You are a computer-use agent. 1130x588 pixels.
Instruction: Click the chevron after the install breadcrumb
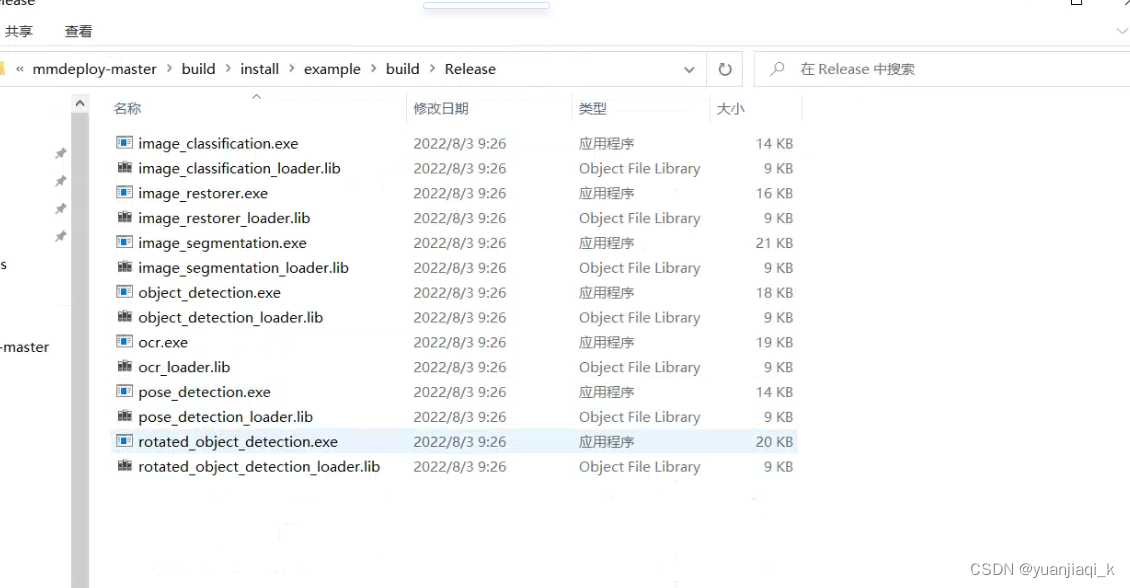tap(291, 69)
